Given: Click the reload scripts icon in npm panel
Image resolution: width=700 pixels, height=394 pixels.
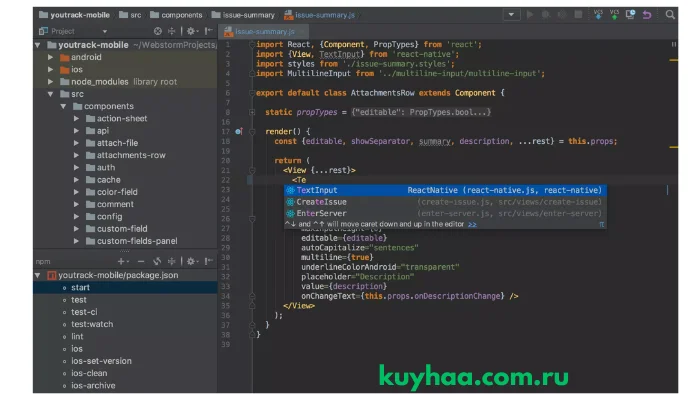Looking at the screenshot, I should [157, 261].
